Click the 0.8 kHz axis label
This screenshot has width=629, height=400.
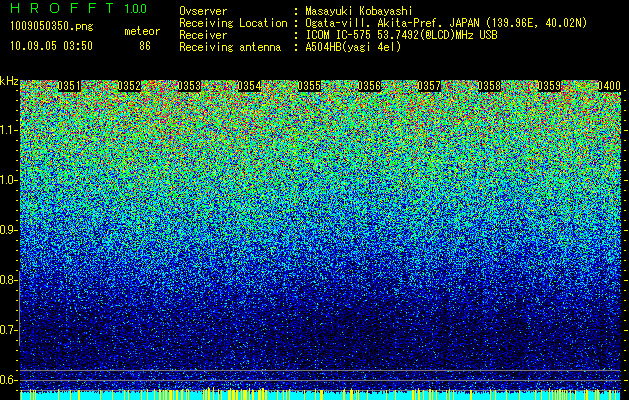[x=8, y=280]
